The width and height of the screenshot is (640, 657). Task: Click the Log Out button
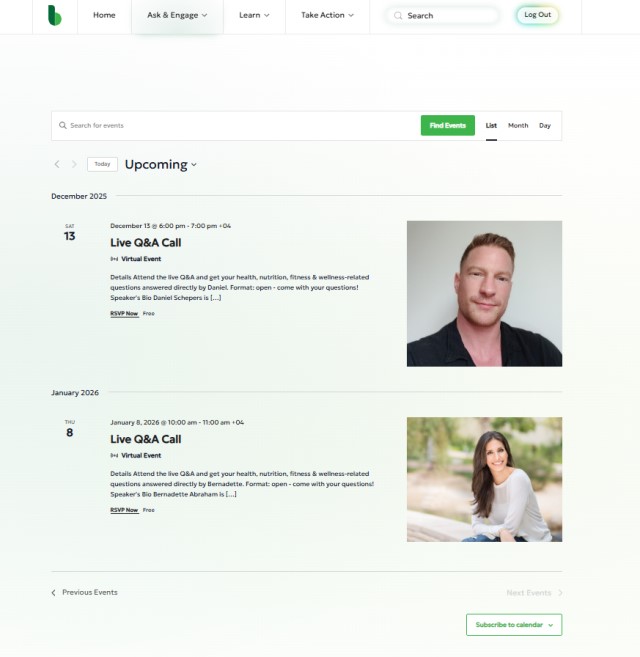coord(537,15)
